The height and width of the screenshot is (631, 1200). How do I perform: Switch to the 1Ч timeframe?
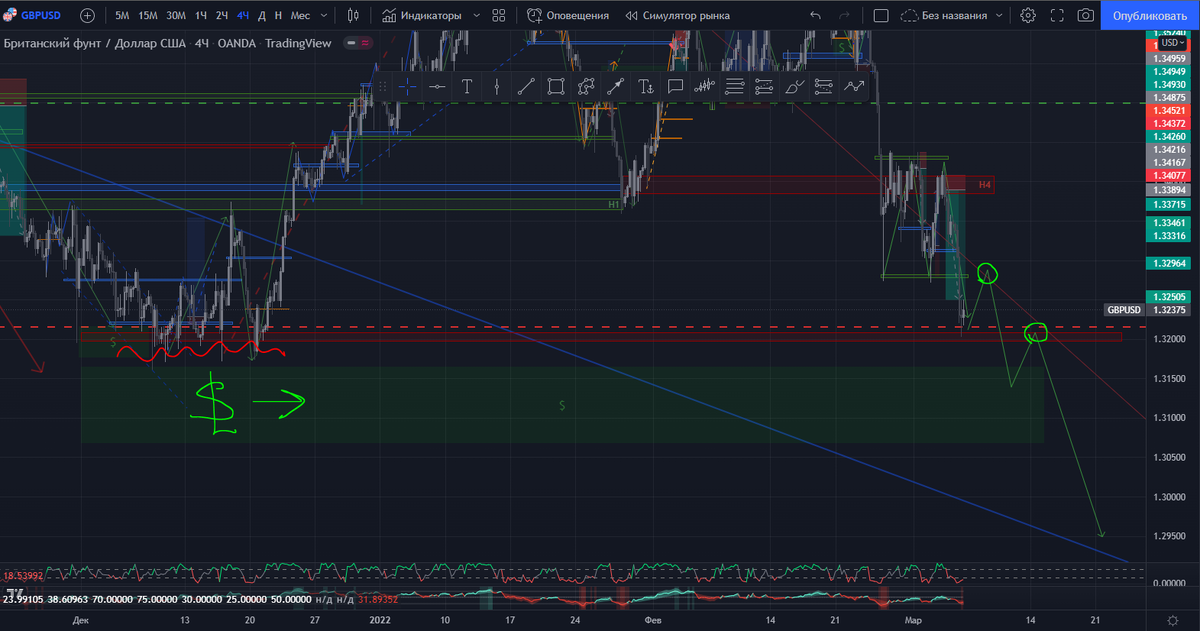coord(201,15)
